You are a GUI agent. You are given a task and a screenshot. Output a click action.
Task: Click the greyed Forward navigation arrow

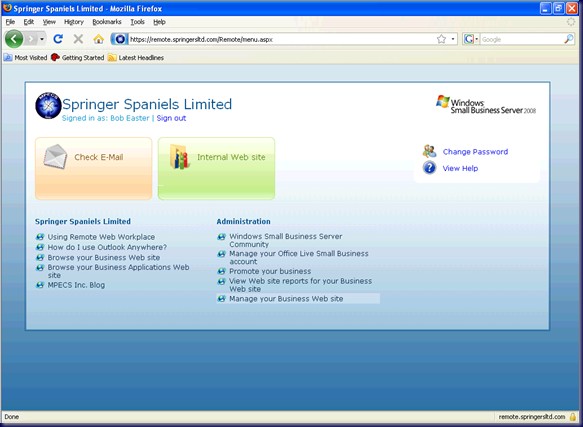click(x=31, y=39)
